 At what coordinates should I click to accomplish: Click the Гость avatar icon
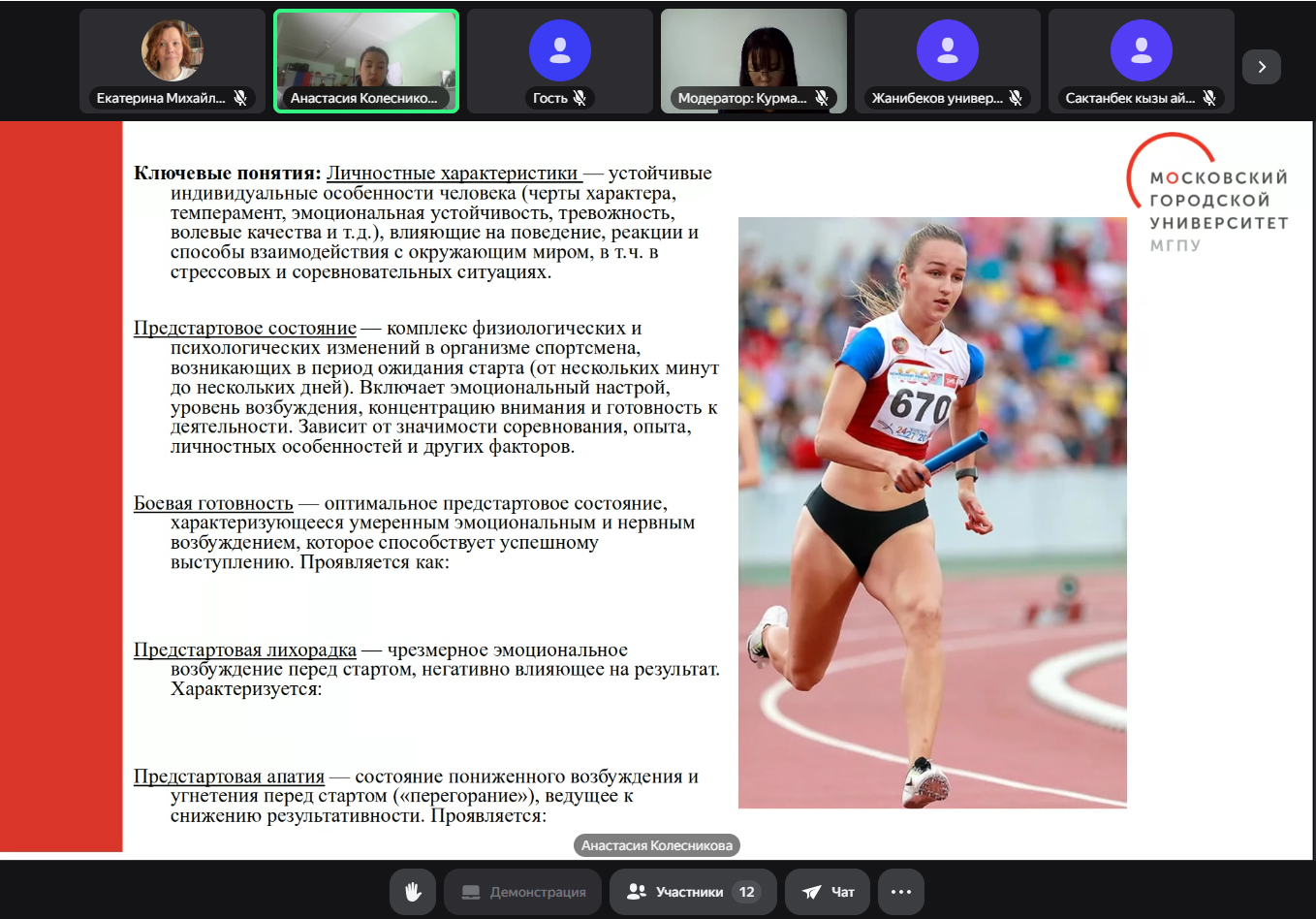(559, 50)
